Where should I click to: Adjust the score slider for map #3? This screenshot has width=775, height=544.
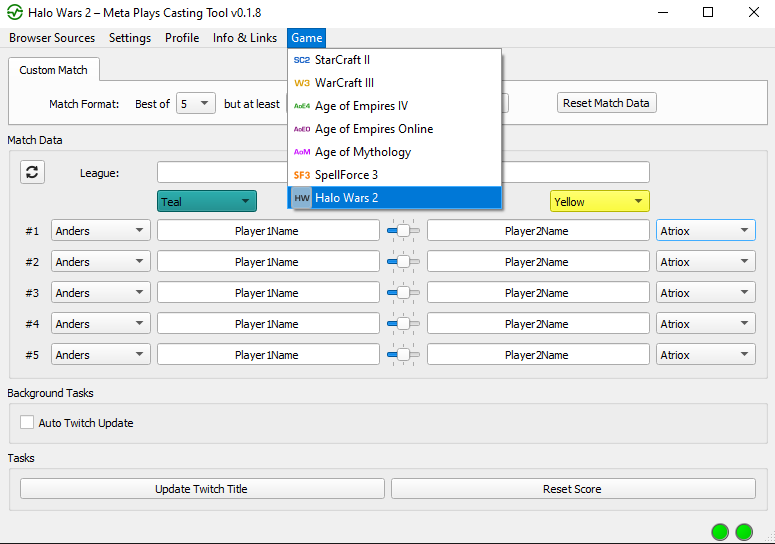point(404,293)
